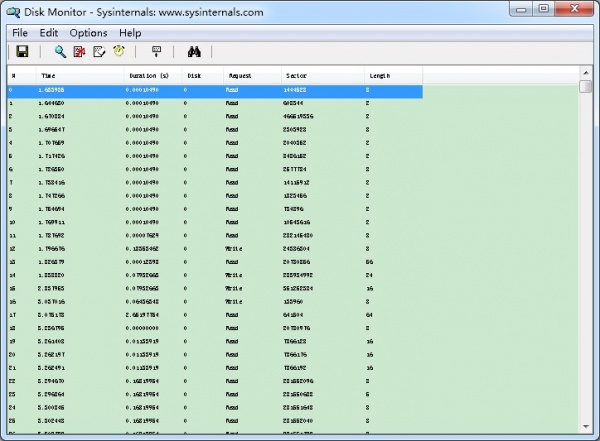Screen dimensions: 600x441
Task: Open the File menu
Action: (20, 33)
